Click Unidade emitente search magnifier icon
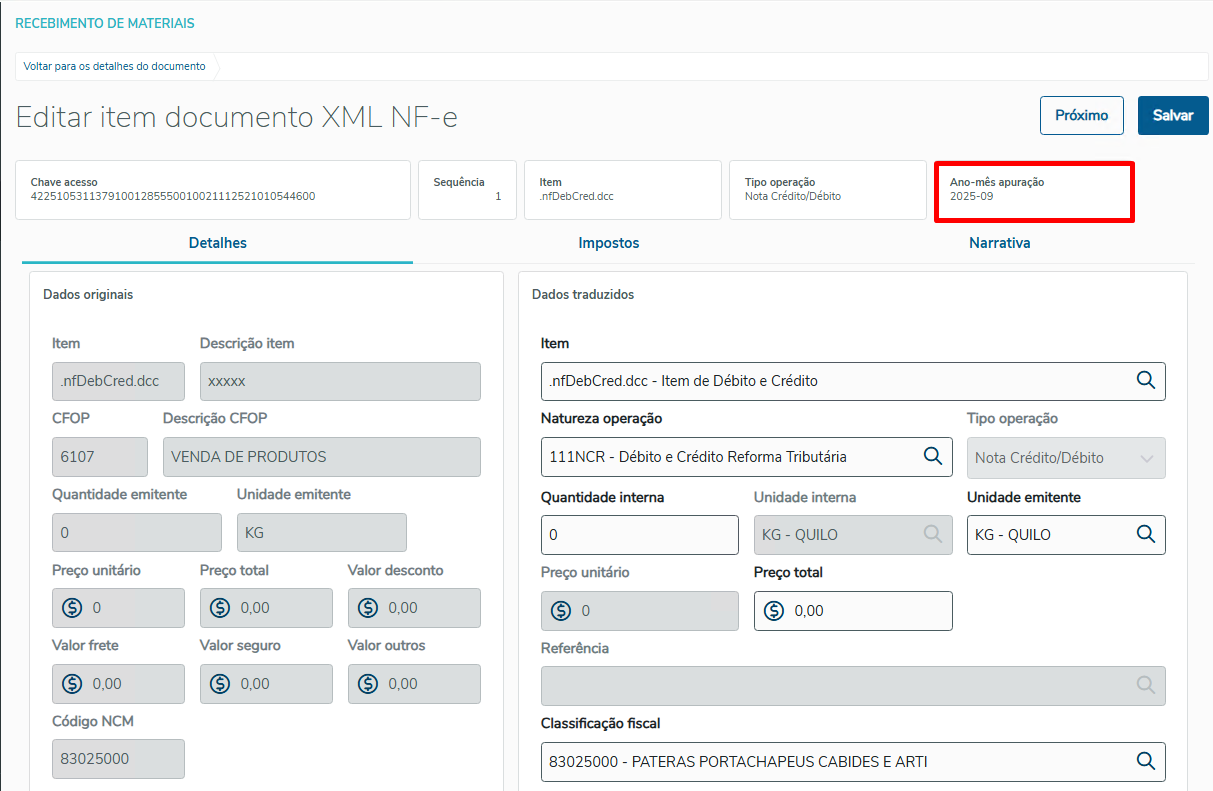 click(1145, 534)
